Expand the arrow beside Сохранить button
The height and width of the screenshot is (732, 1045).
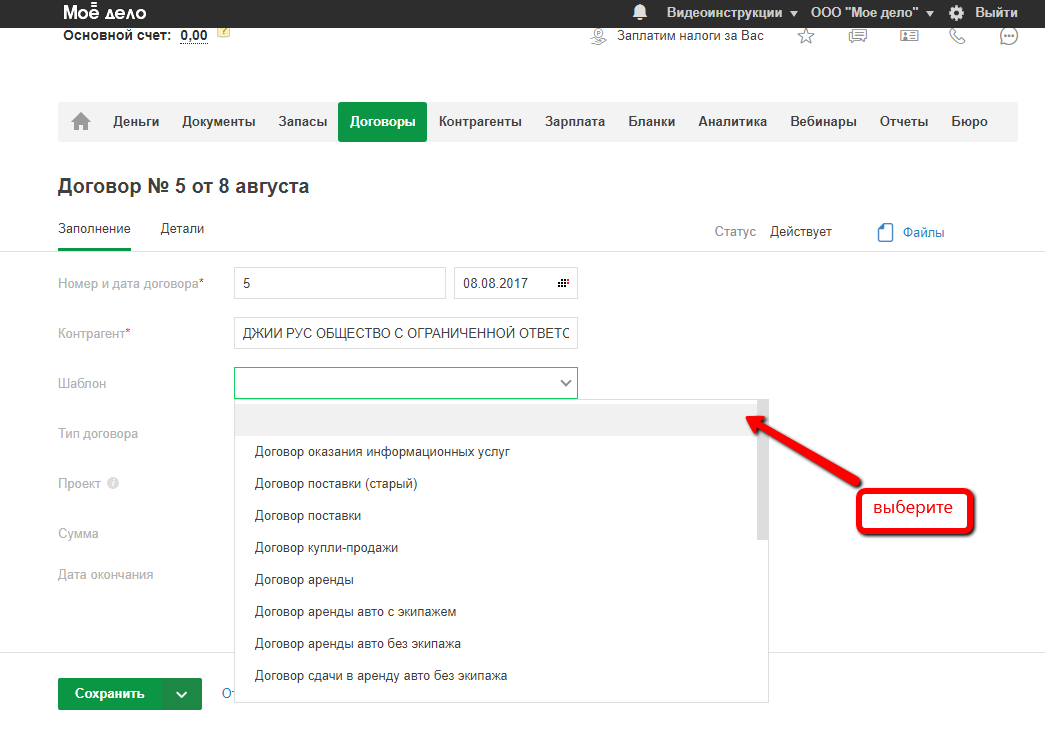coord(182,694)
